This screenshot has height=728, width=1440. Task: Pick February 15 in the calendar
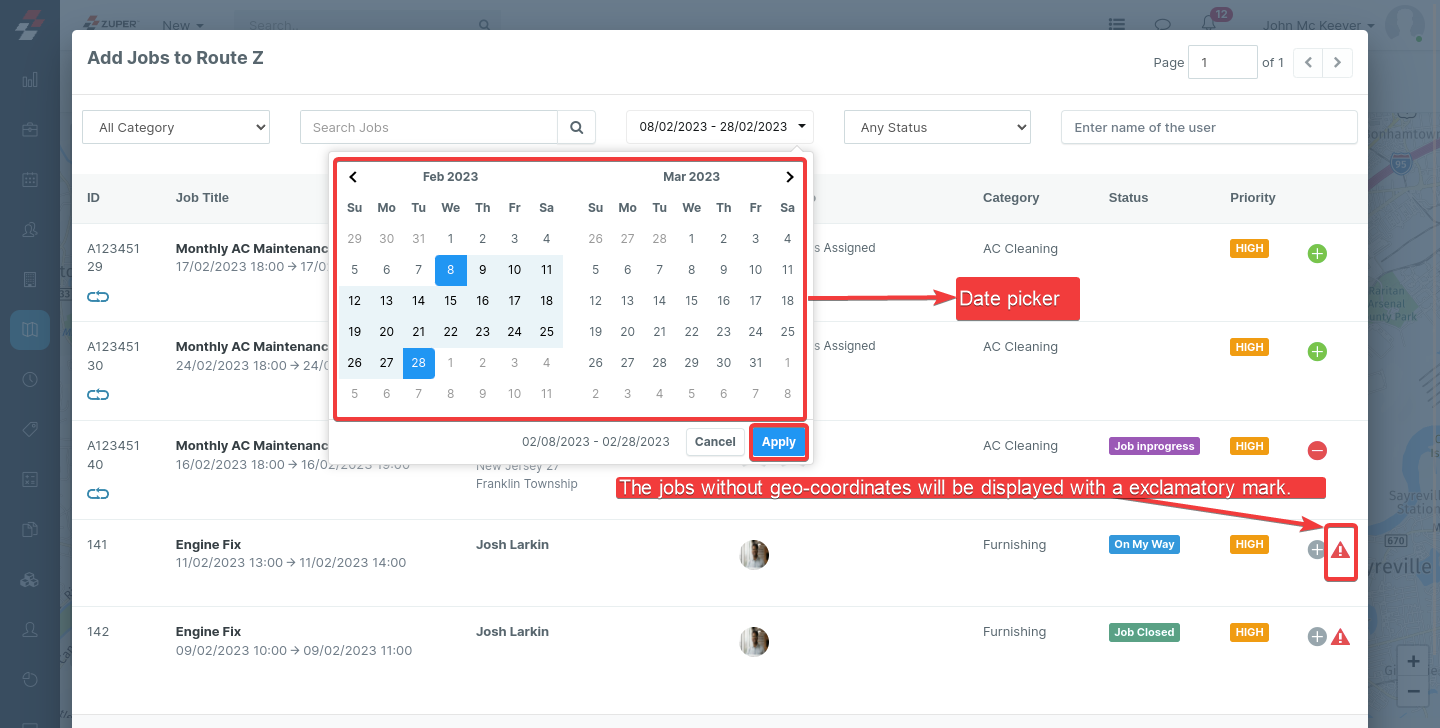[x=451, y=301]
